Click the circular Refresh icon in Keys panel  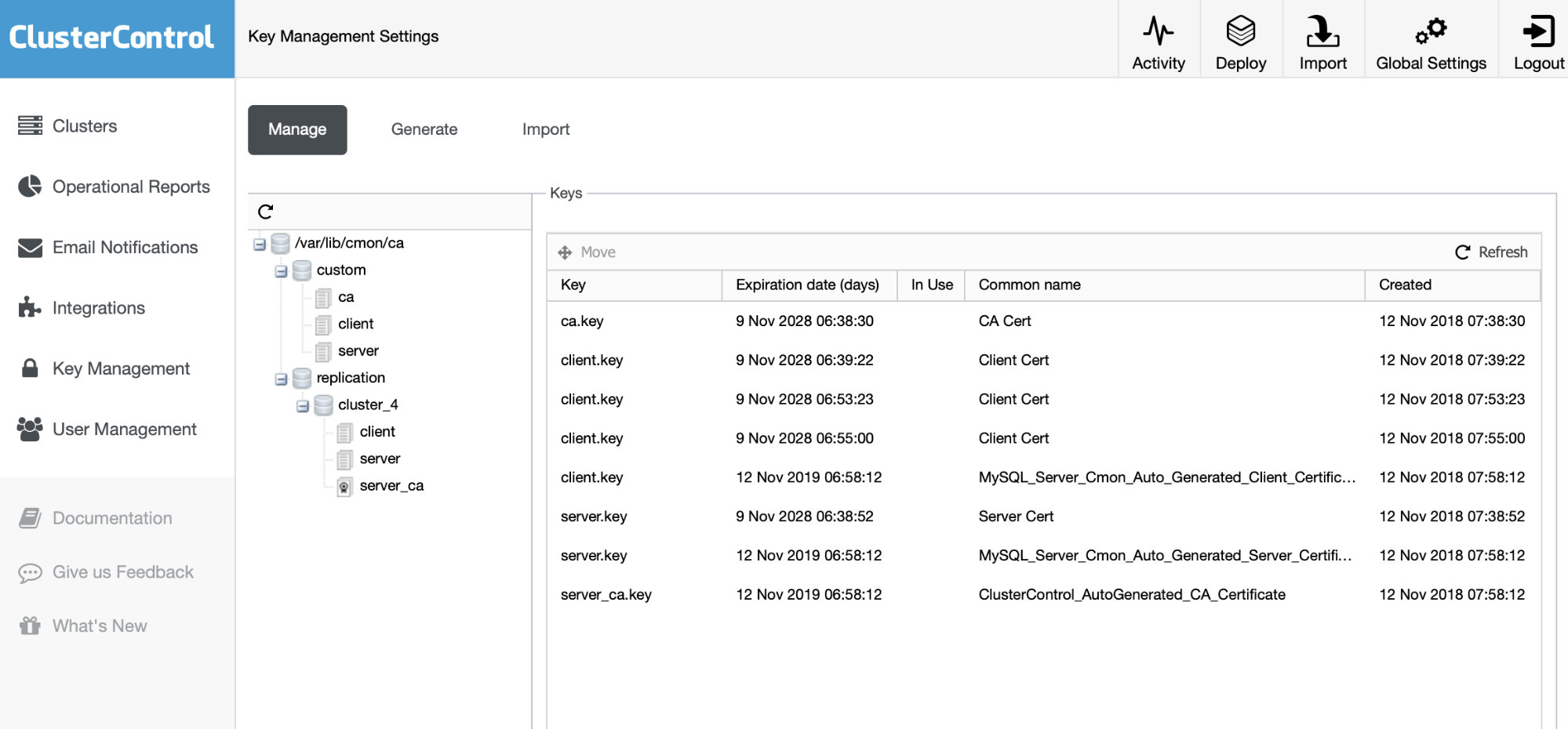coord(1463,252)
